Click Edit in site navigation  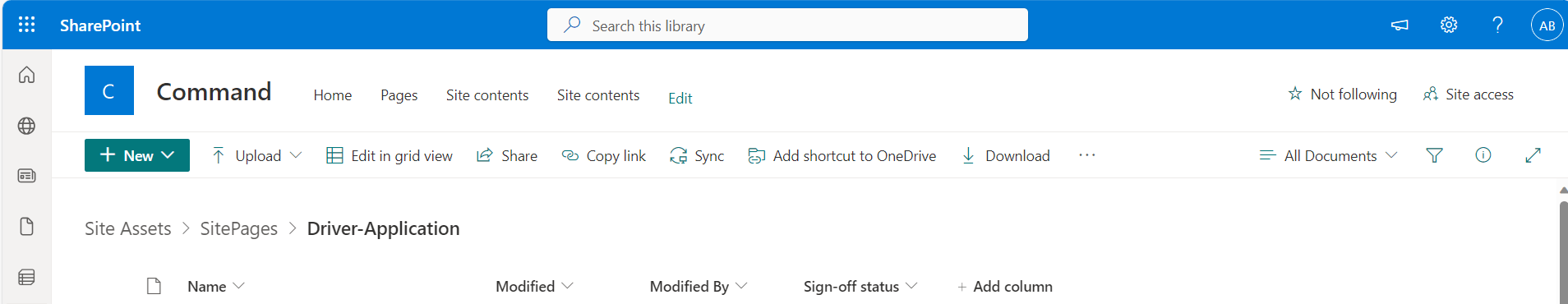click(680, 98)
